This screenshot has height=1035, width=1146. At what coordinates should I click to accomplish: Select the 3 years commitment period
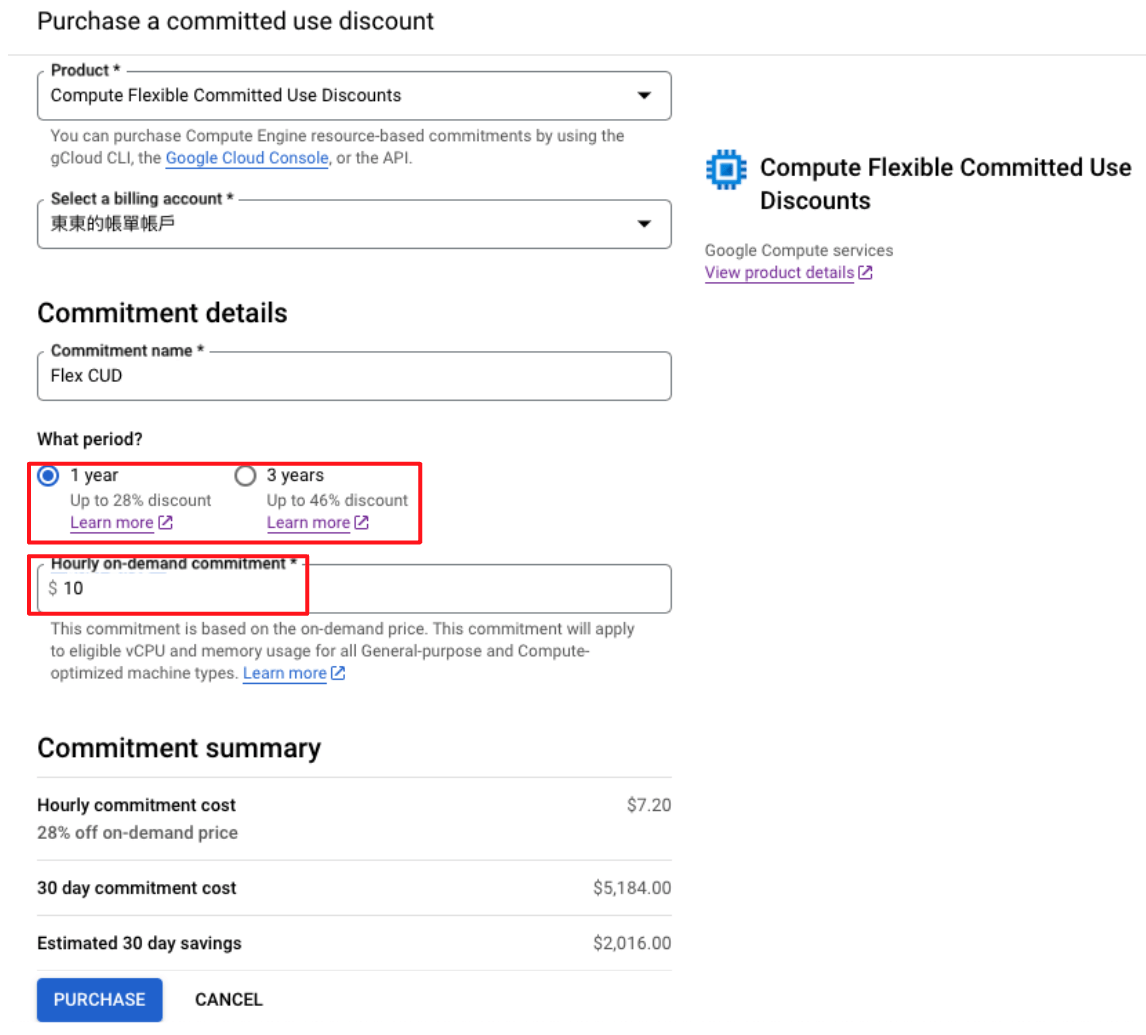click(245, 475)
